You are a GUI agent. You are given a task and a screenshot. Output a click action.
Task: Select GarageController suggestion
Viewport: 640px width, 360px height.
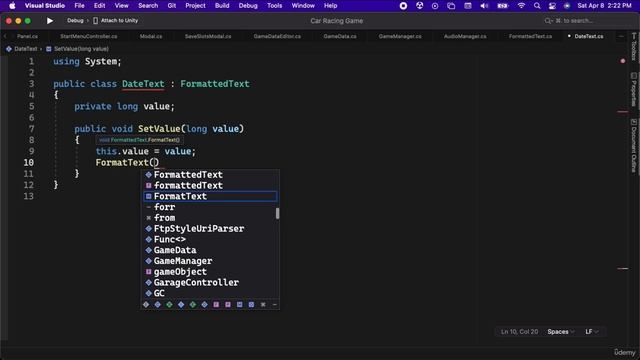click(x=210, y=282)
